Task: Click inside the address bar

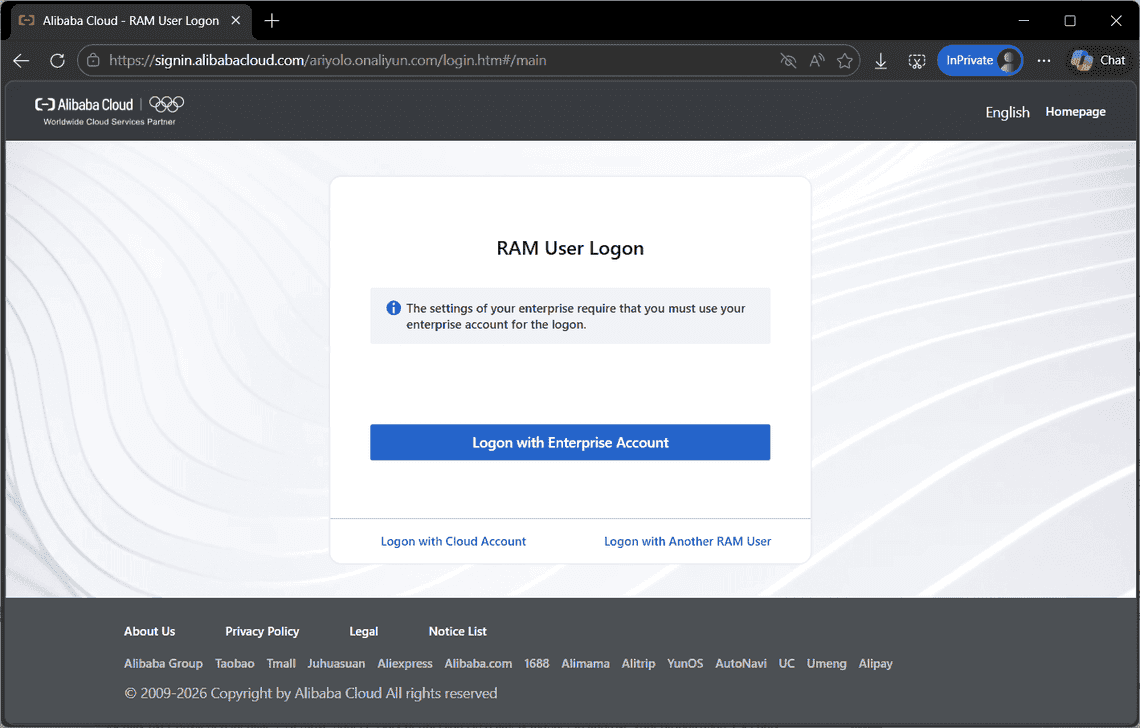Action: coord(400,60)
